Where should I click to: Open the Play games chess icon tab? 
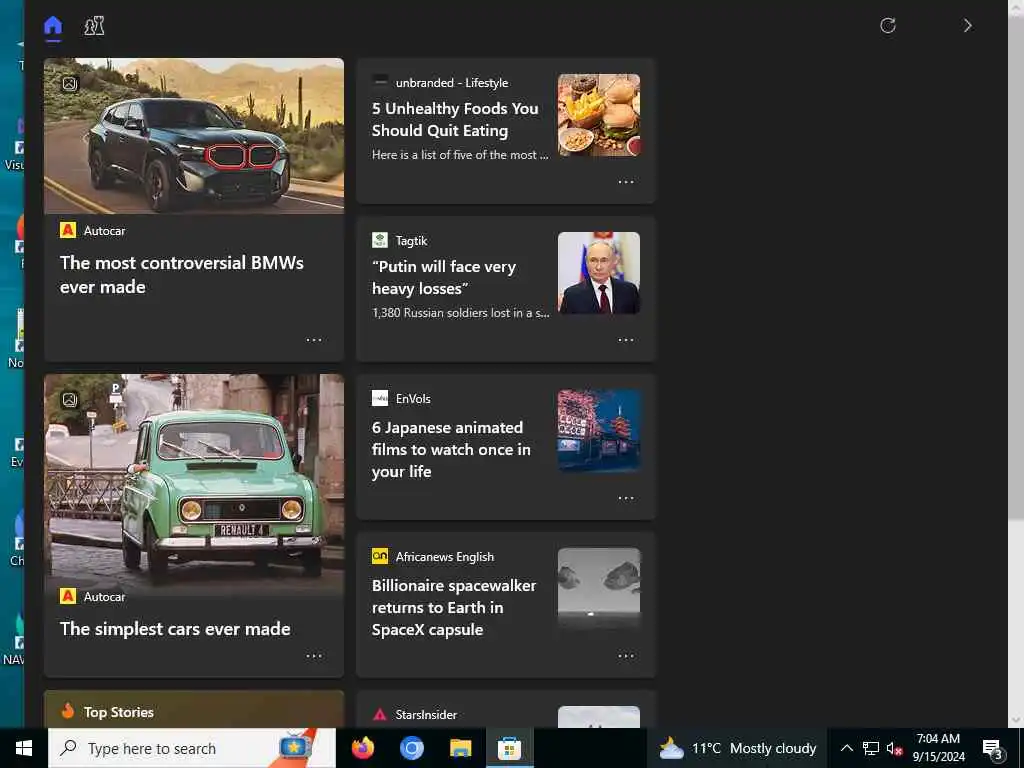[x=94, y=26]
